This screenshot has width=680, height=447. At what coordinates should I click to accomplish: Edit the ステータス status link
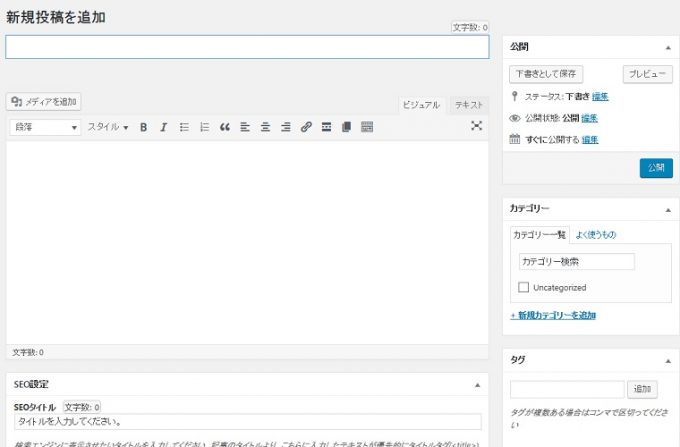[600, 96]
